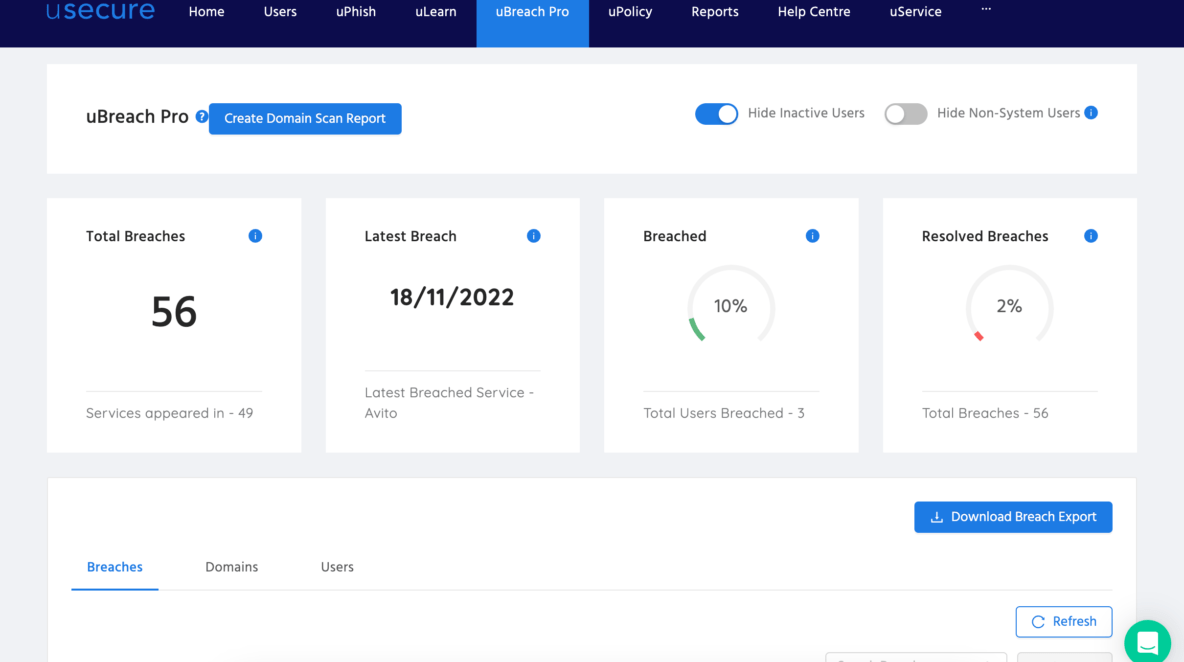Click the Refresh button

point(1064,621)
